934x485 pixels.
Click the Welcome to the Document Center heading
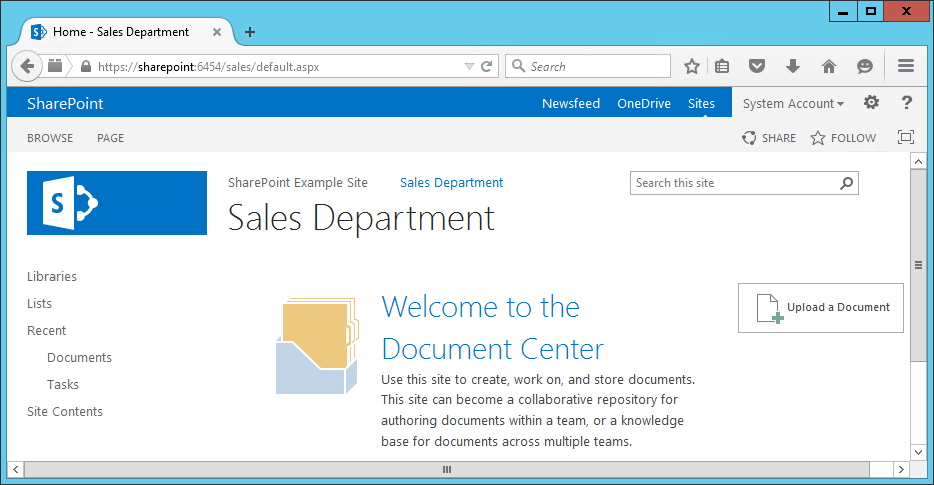coord(492,328)
